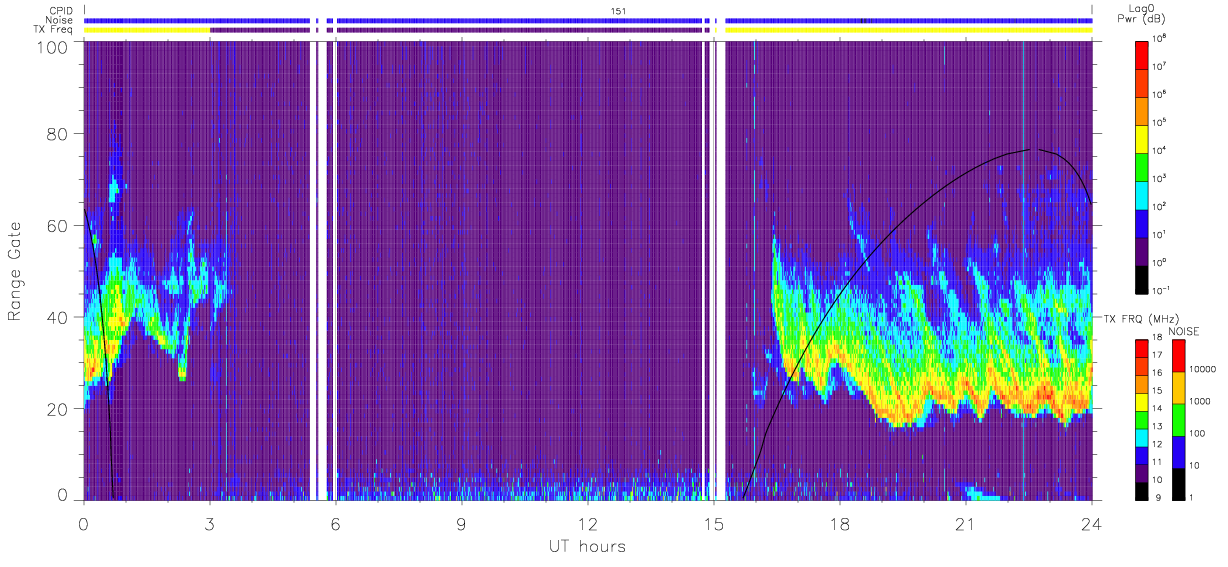Select the 'Lag0 Pwr (dB)' colorbar title
1228x567 pixels.
point(1142,15)
